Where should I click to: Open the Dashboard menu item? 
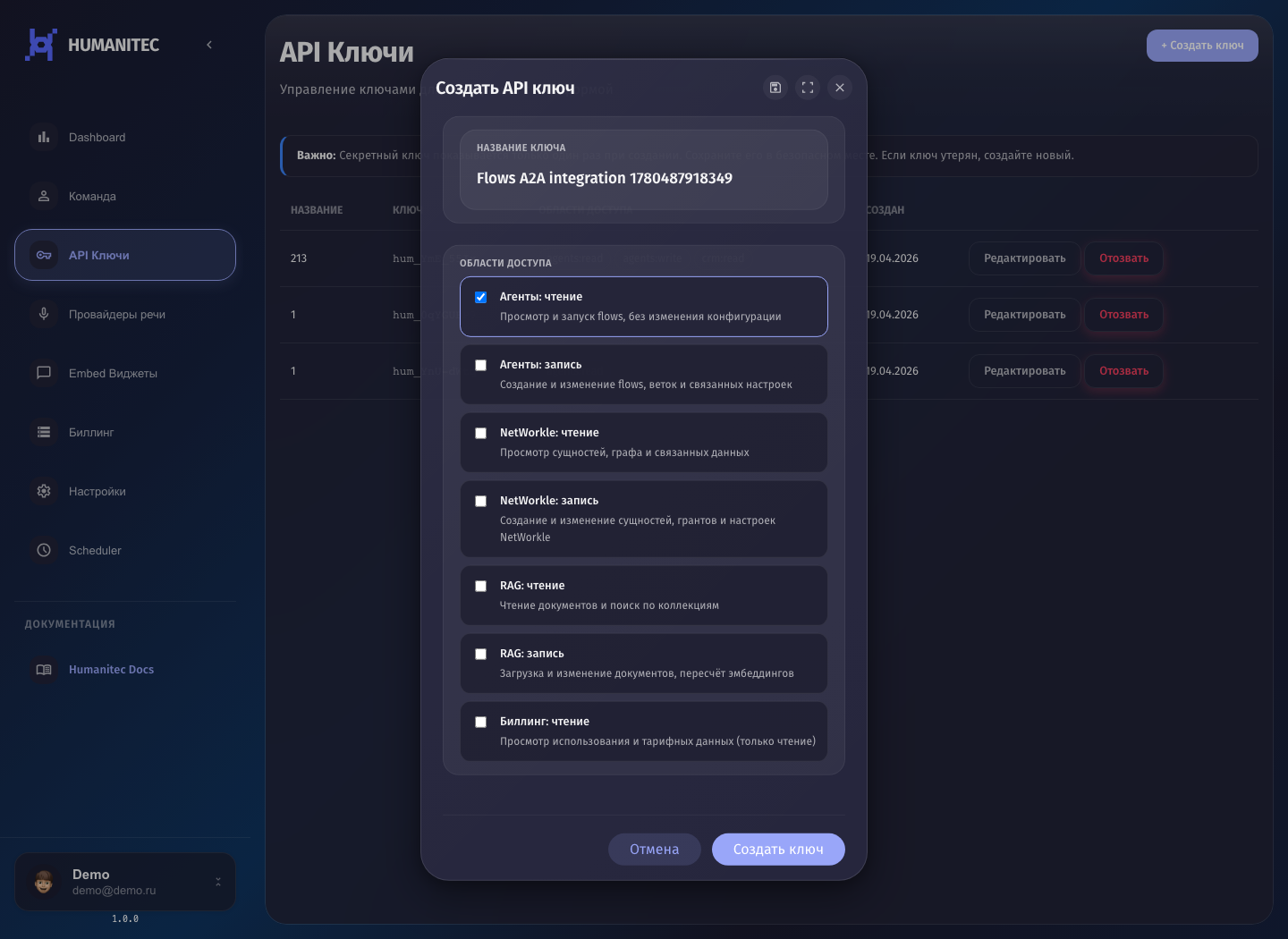125,137
